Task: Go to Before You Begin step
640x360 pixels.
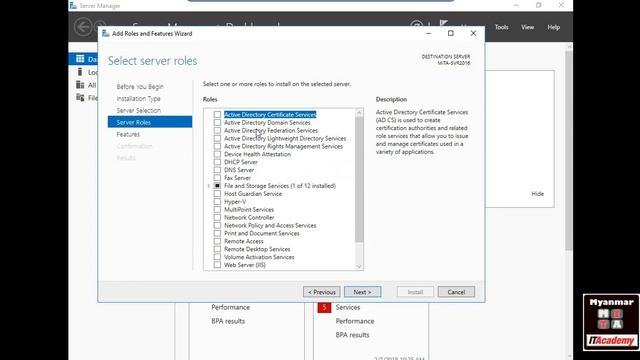Action: pyautogui.click(x=140, y=87)
